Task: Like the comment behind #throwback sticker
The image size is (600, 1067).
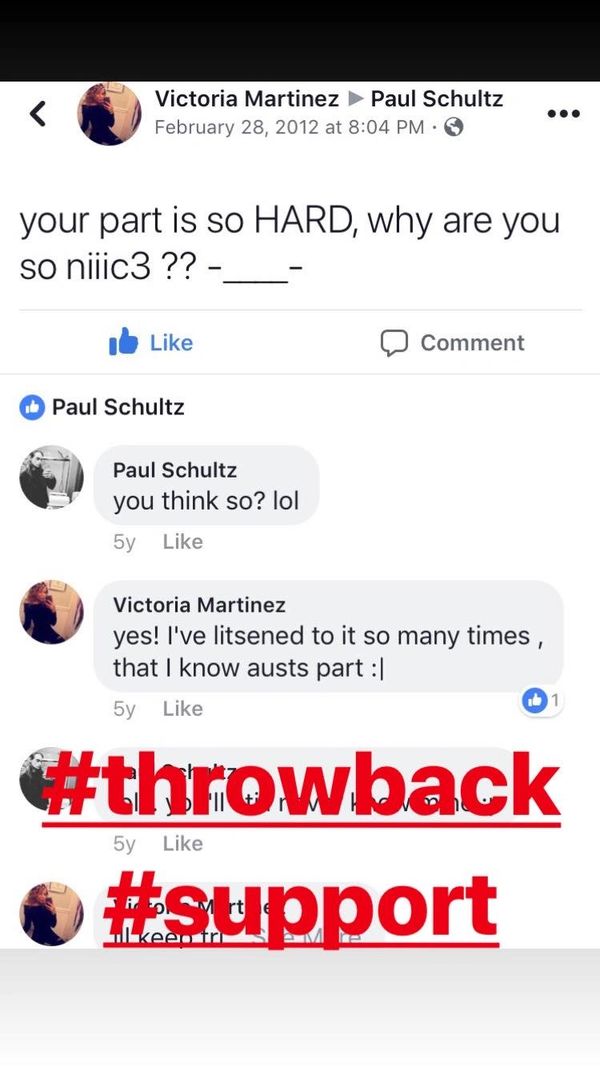Action: [x=182, y=843]
